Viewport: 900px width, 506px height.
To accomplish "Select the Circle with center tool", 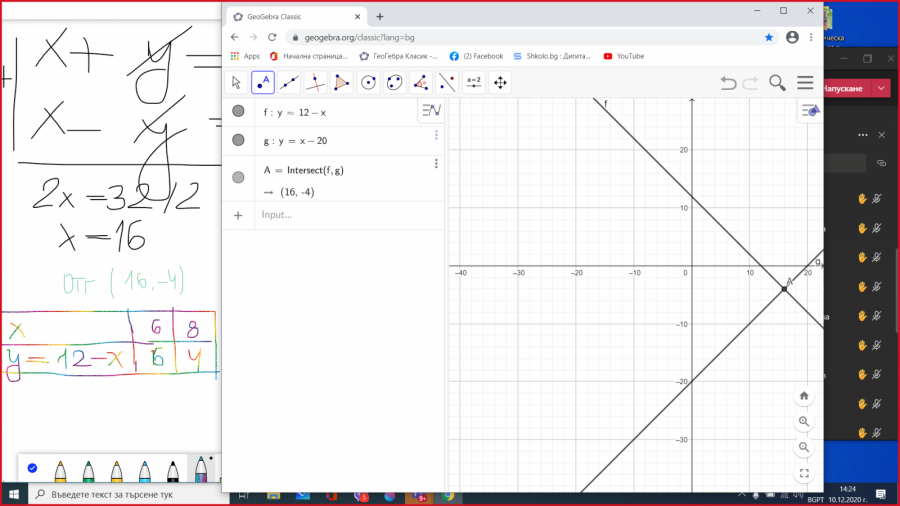I will point(368,83).
